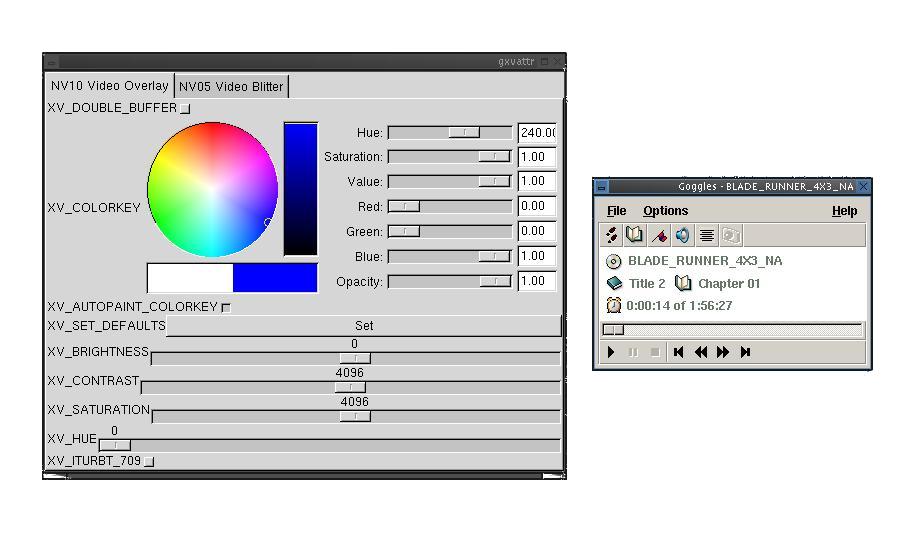
Task: Click the film reel icon in Goggles toolbar
Action: coord(611,235)
